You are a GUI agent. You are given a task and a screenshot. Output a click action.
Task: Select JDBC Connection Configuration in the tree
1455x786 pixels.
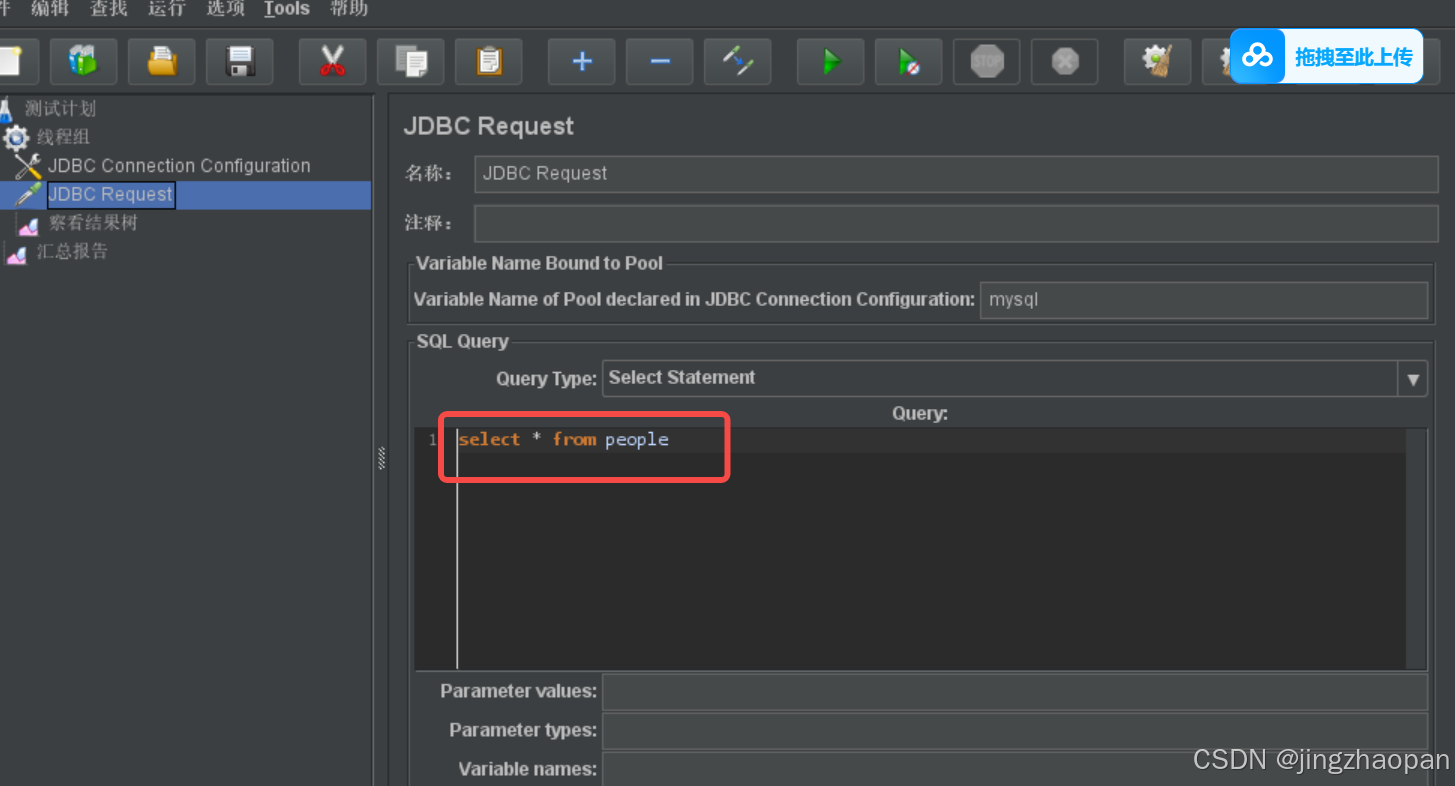(178, 166)
